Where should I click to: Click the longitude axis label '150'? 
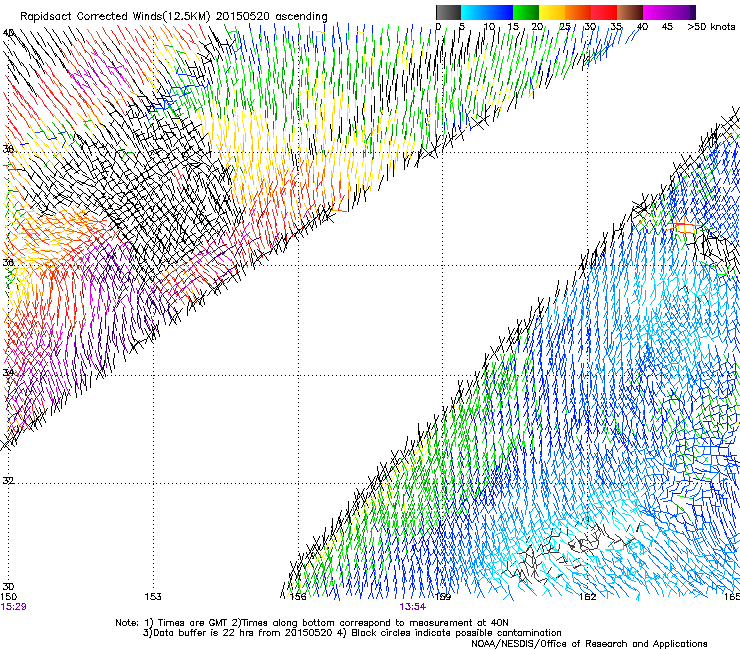(x=9, y=597)
